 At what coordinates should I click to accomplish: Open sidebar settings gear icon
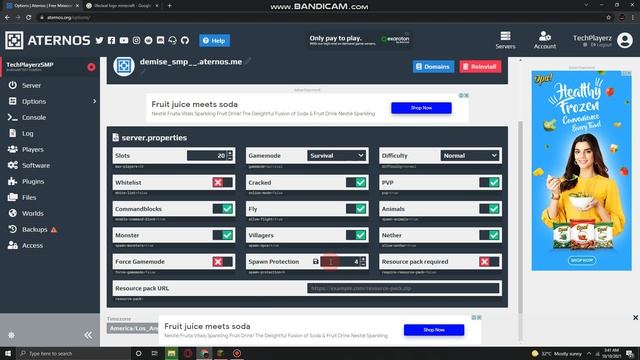[11, 335]
